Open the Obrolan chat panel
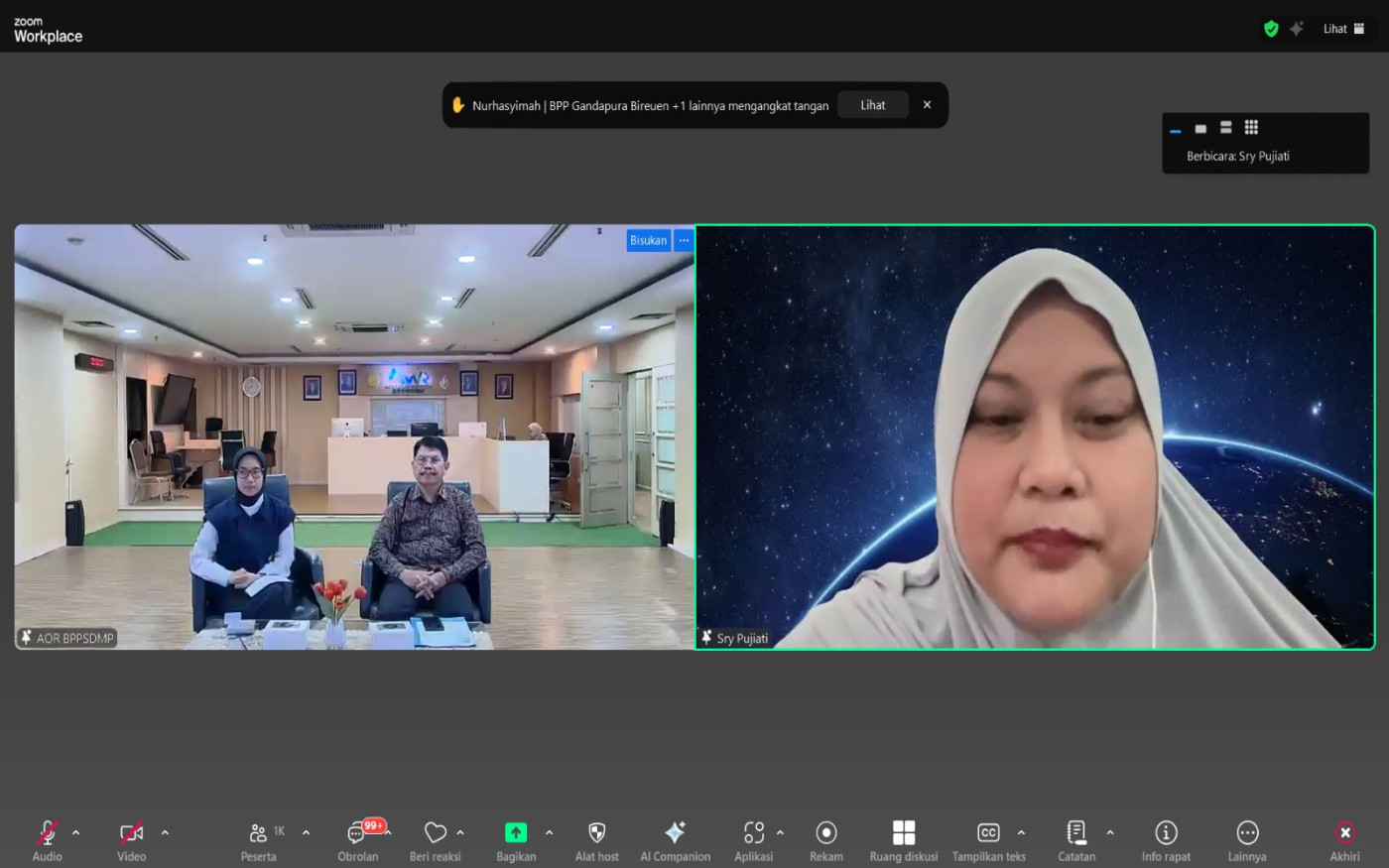This screenshot has height=868, width=1389. click(x=357, y=839)
